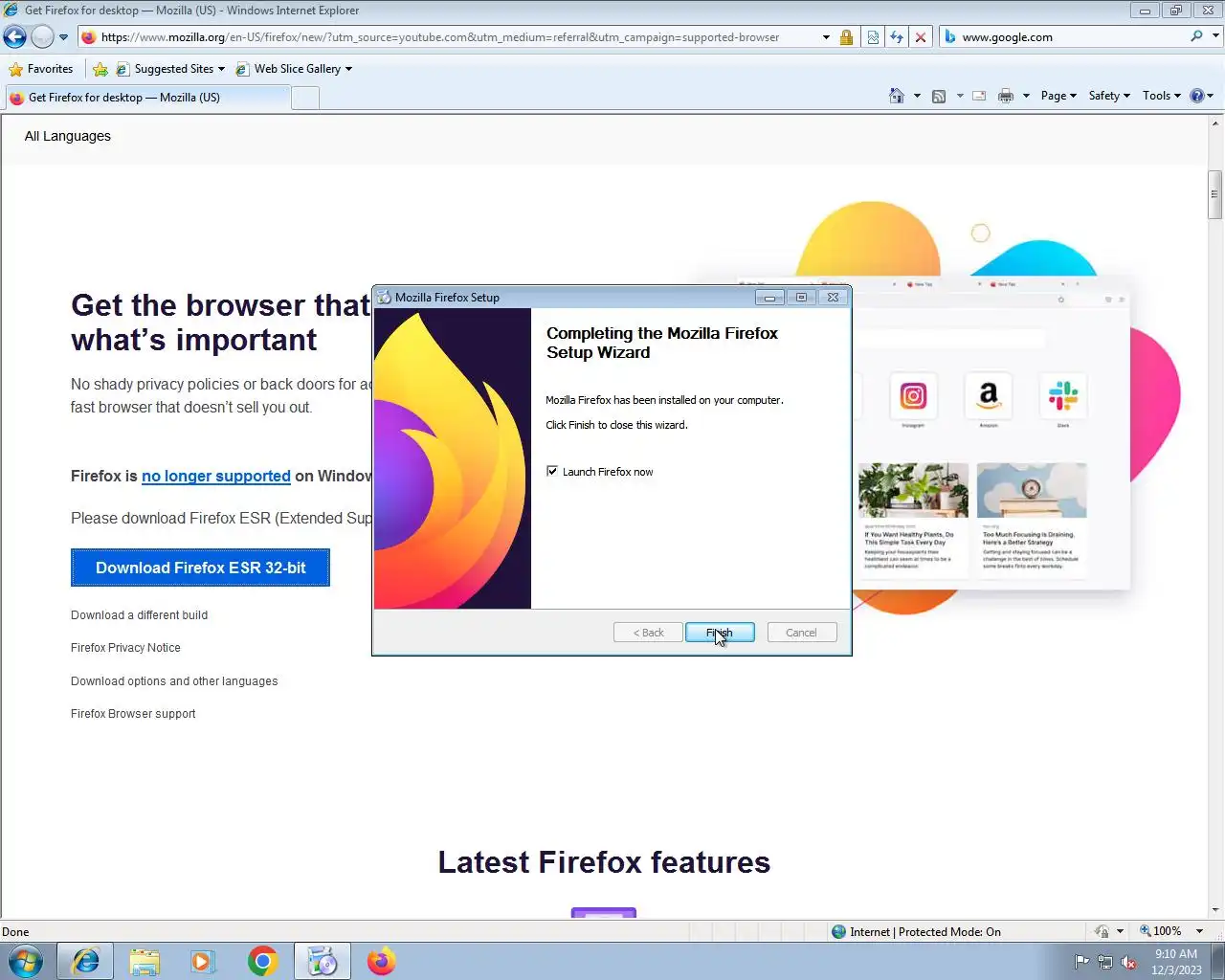Viewport: 1225px width, 980px height.
Task: Click Cancel in the Firefox Setup wizard
Action: [x=801, y=633]
